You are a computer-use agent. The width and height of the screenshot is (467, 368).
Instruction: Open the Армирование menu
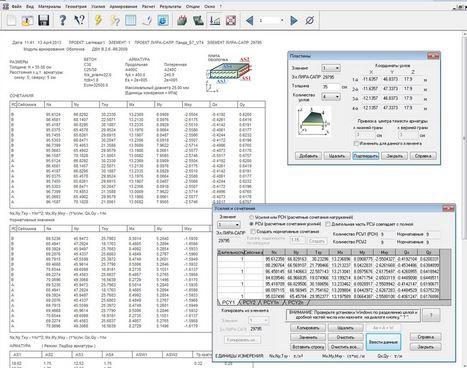tap(123, 6)
